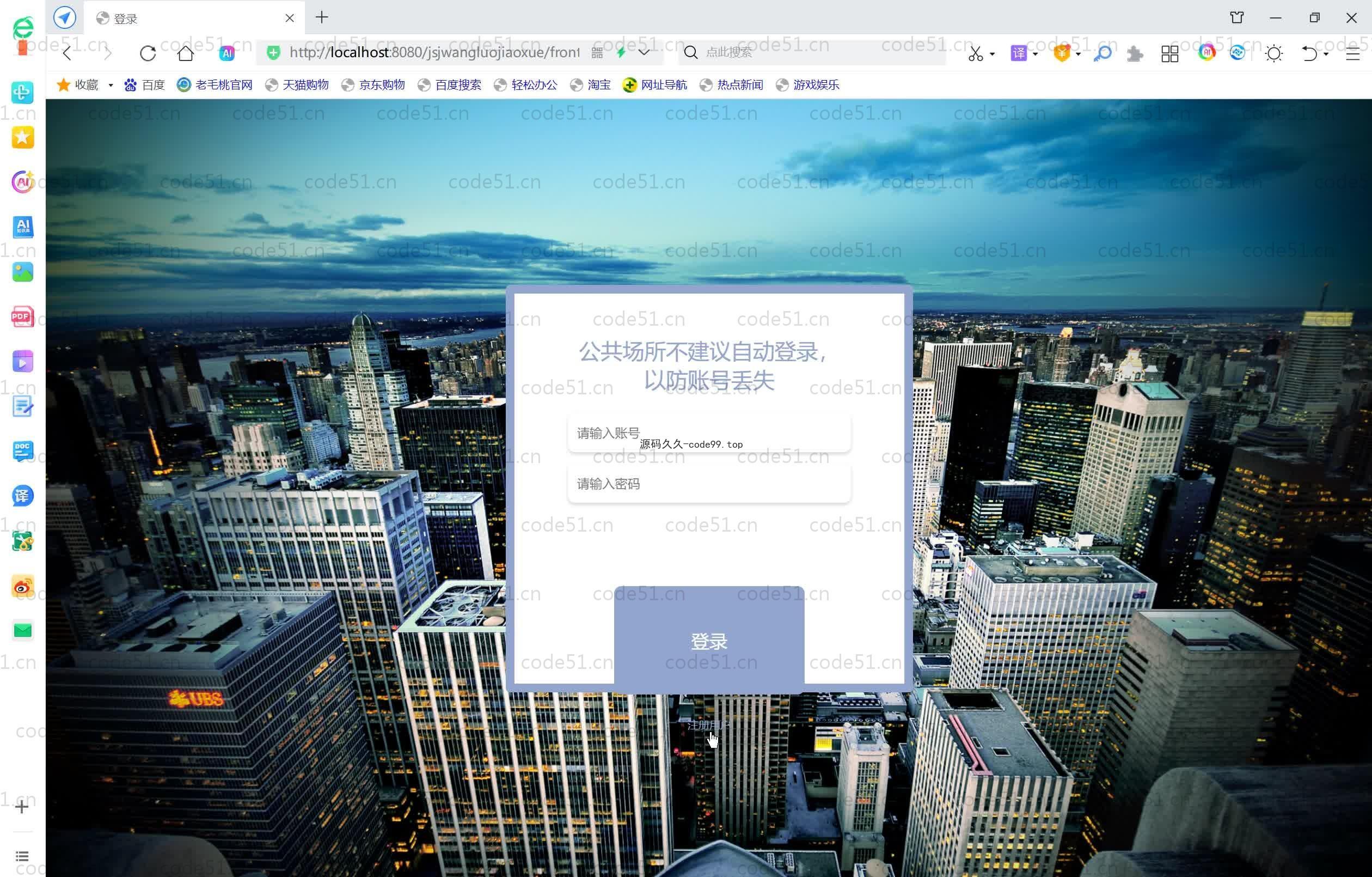Select the 登录 browser tab
1372x877 pixels.
pos(194,18)
